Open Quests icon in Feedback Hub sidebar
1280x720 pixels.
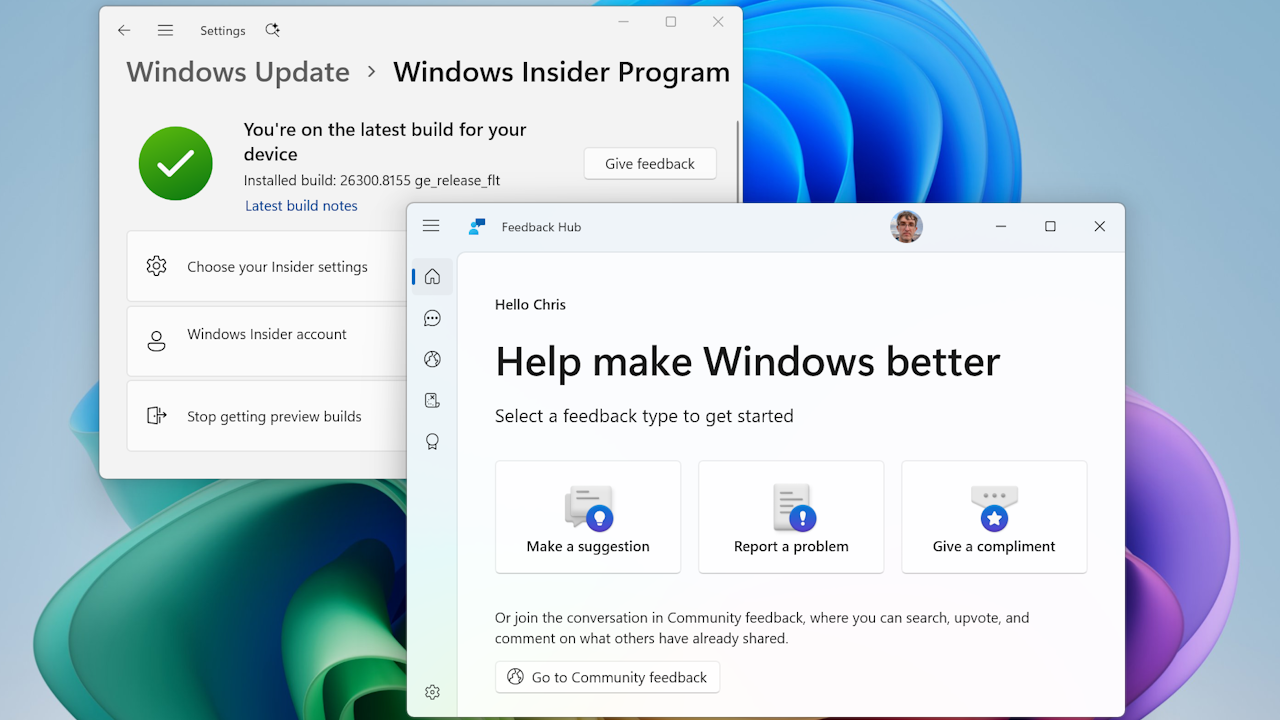pyautogui.click(x=432, y=400)
